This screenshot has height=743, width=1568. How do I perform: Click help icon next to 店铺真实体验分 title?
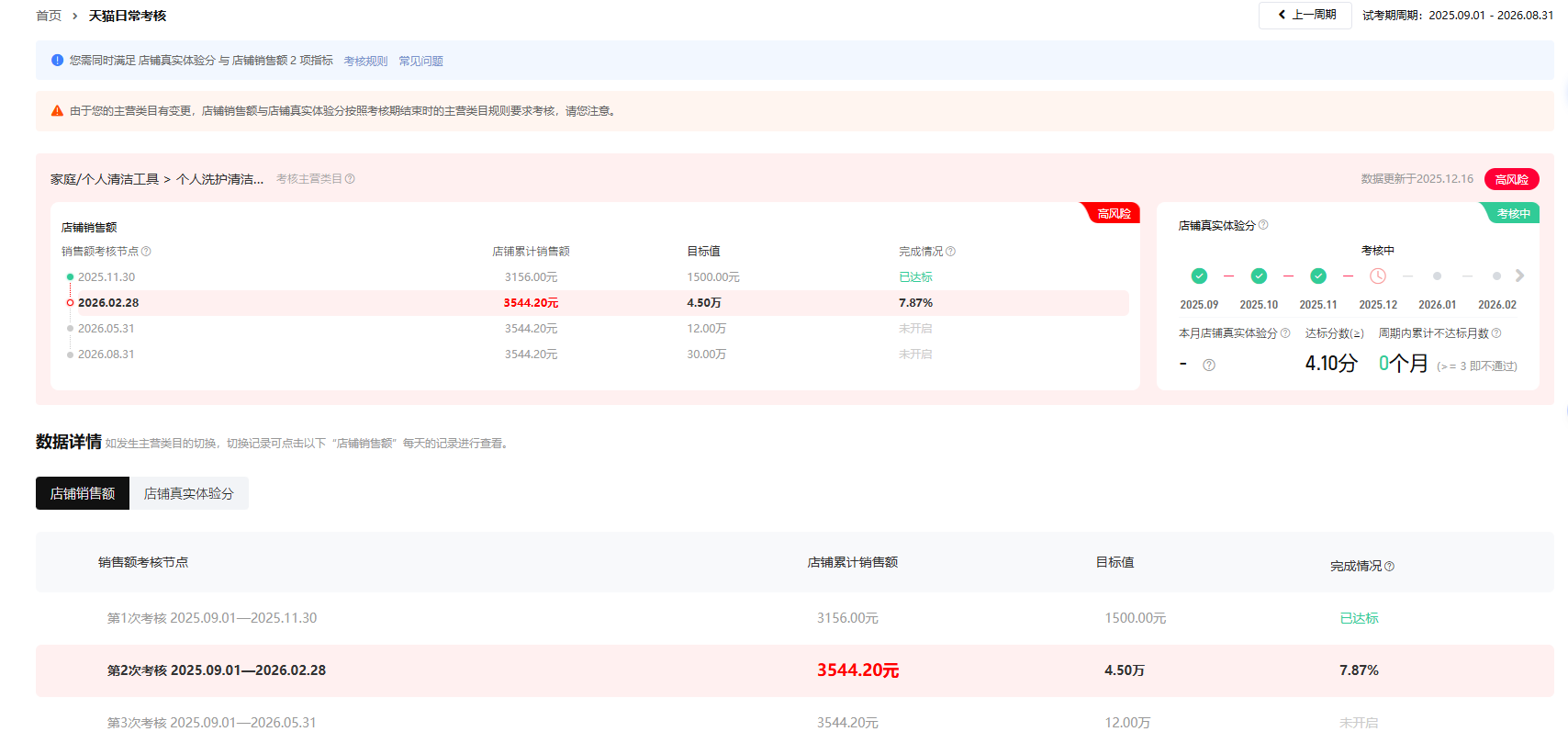coord(1263,225)
